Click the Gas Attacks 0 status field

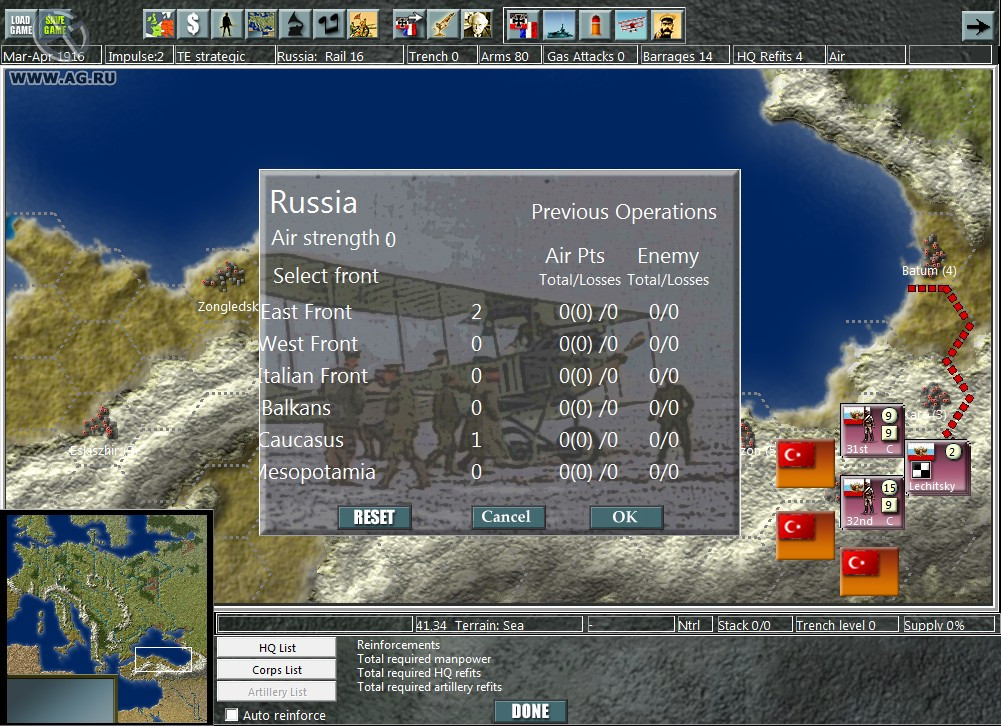[591, 56]
